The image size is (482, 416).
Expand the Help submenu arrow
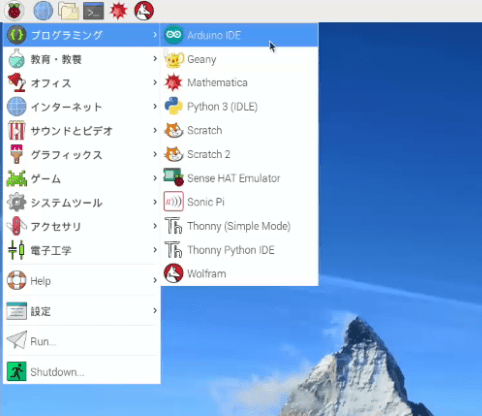[155, 280]
